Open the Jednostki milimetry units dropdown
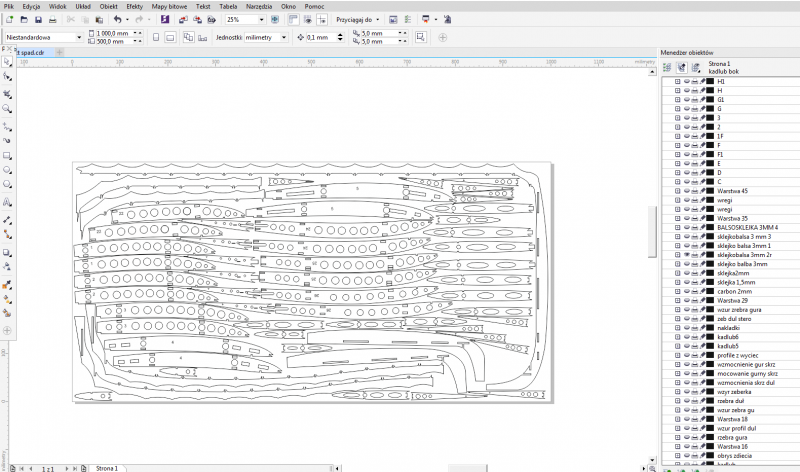800x472 pixels. pos(284,37)
